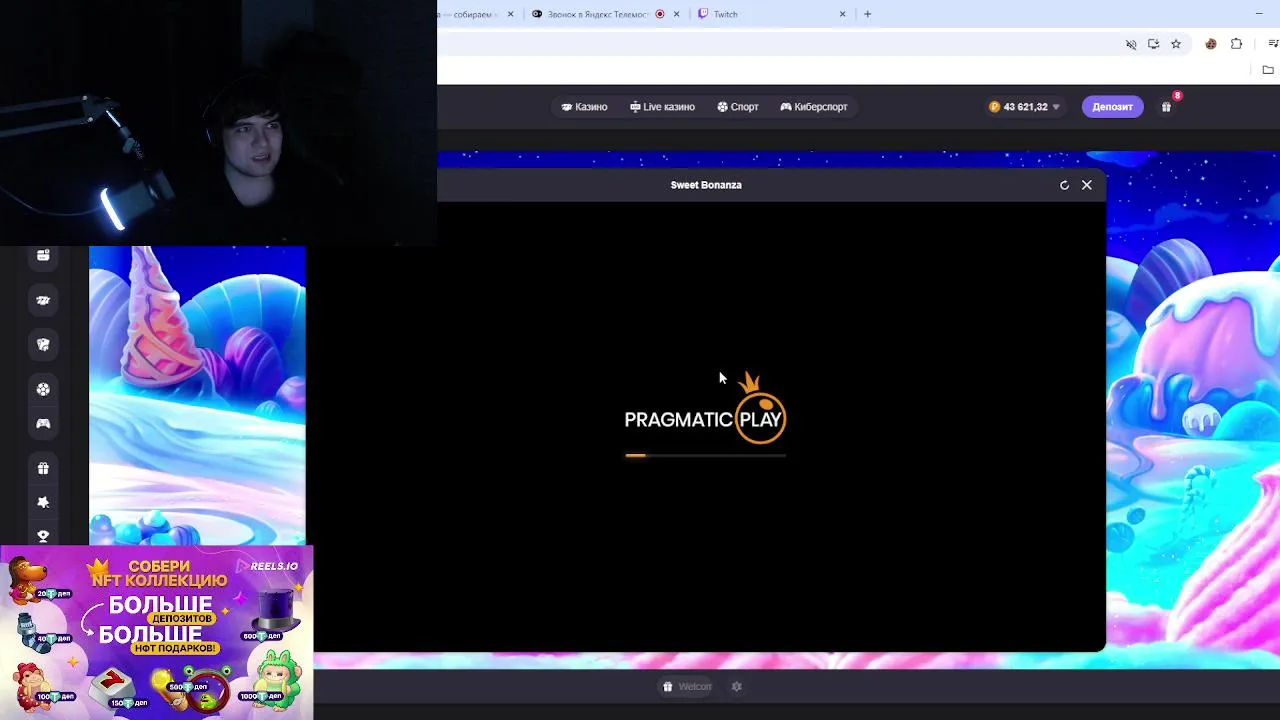Screen dimensions: 1280x720
Task: Go to the Спорт section
Action: coord(738,107)
